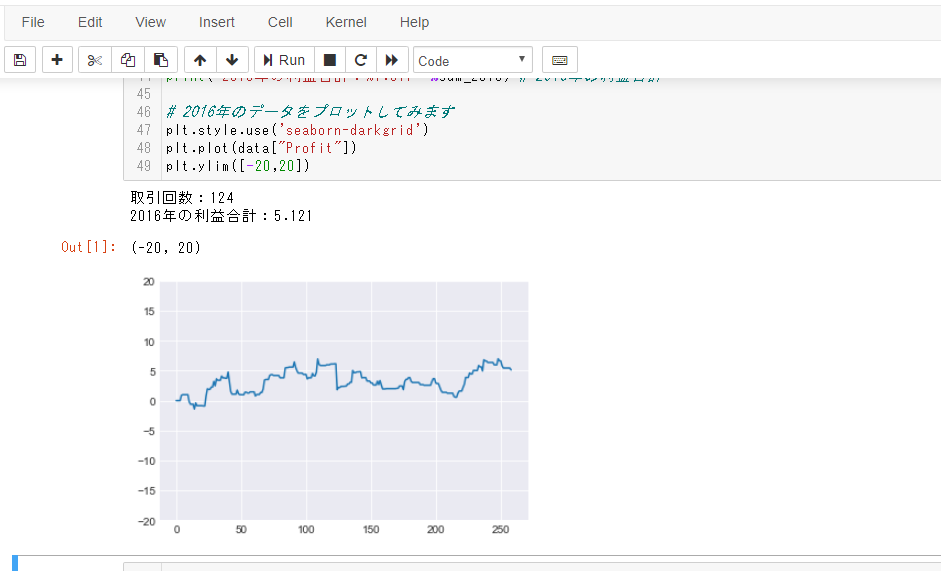Click code line plt.style.use('seaborn-darkgrid')
Image resolution: width=941 pixels, height=571 pixels.
click(298, 130)
